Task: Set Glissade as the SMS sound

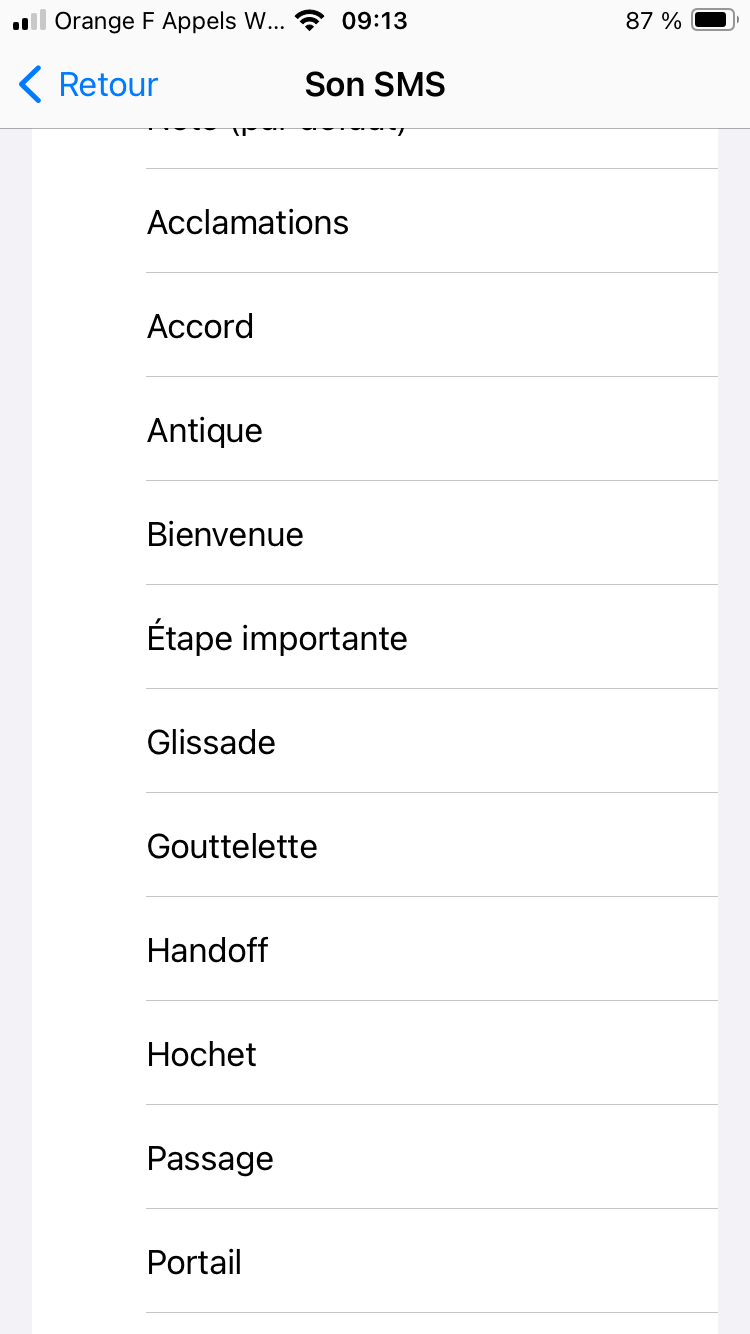Action: click(x=211, y=742)
